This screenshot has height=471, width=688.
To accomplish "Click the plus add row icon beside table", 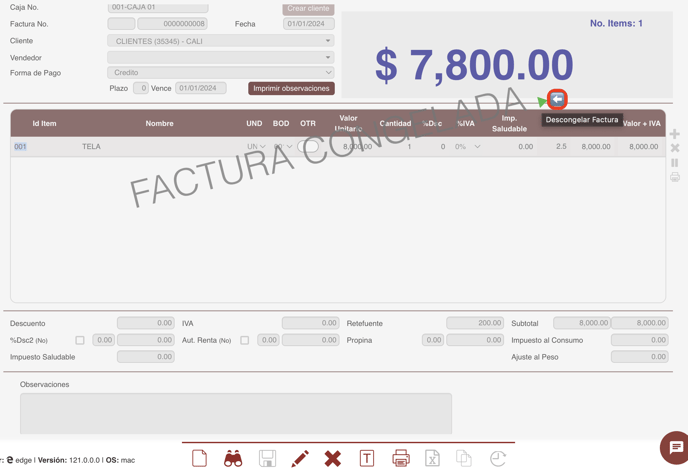I will point(675,134).
